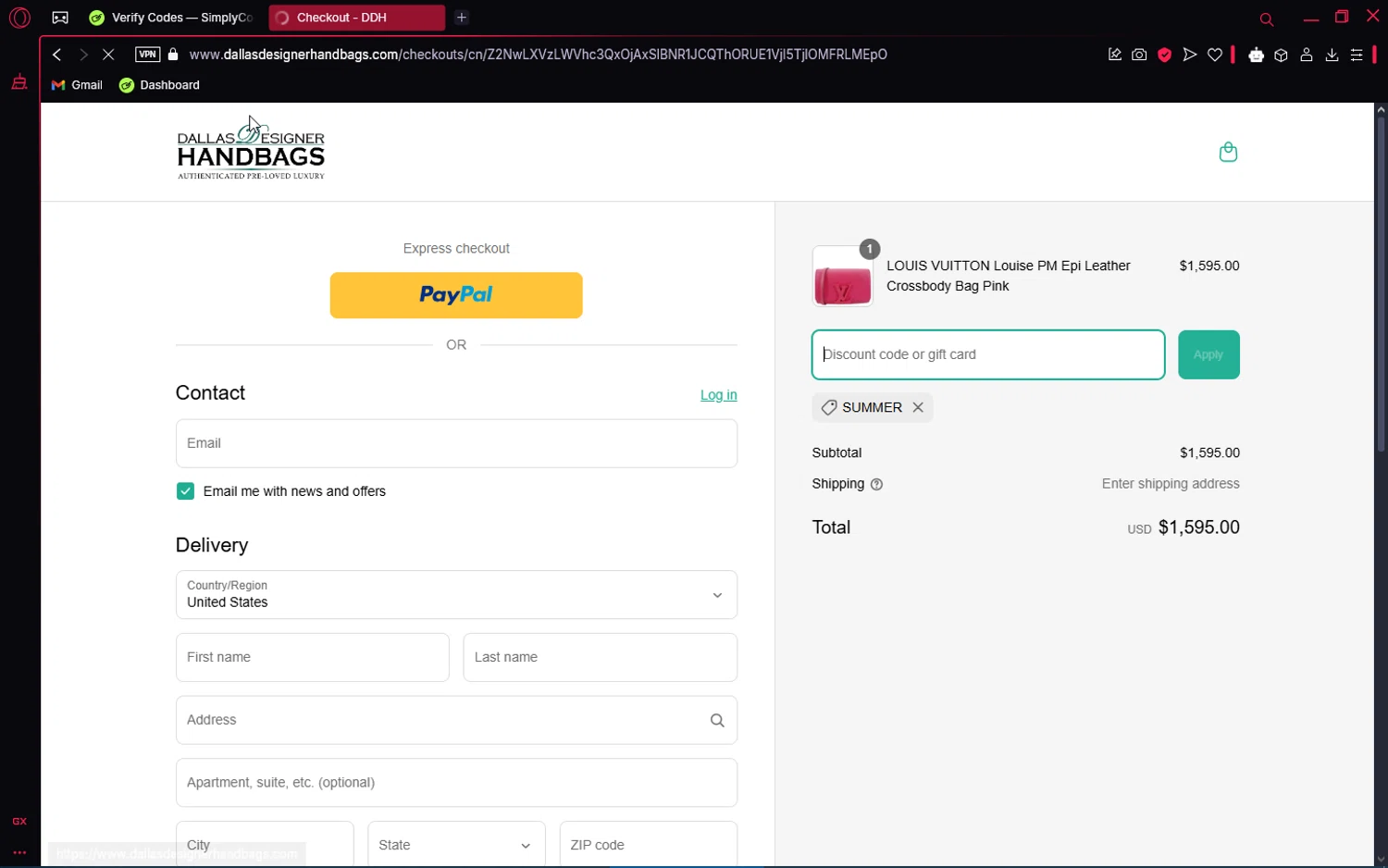Screen dimensions: 1388x868
Task: Take a snapshot with the camera icon
Action: pos(1139,55)
